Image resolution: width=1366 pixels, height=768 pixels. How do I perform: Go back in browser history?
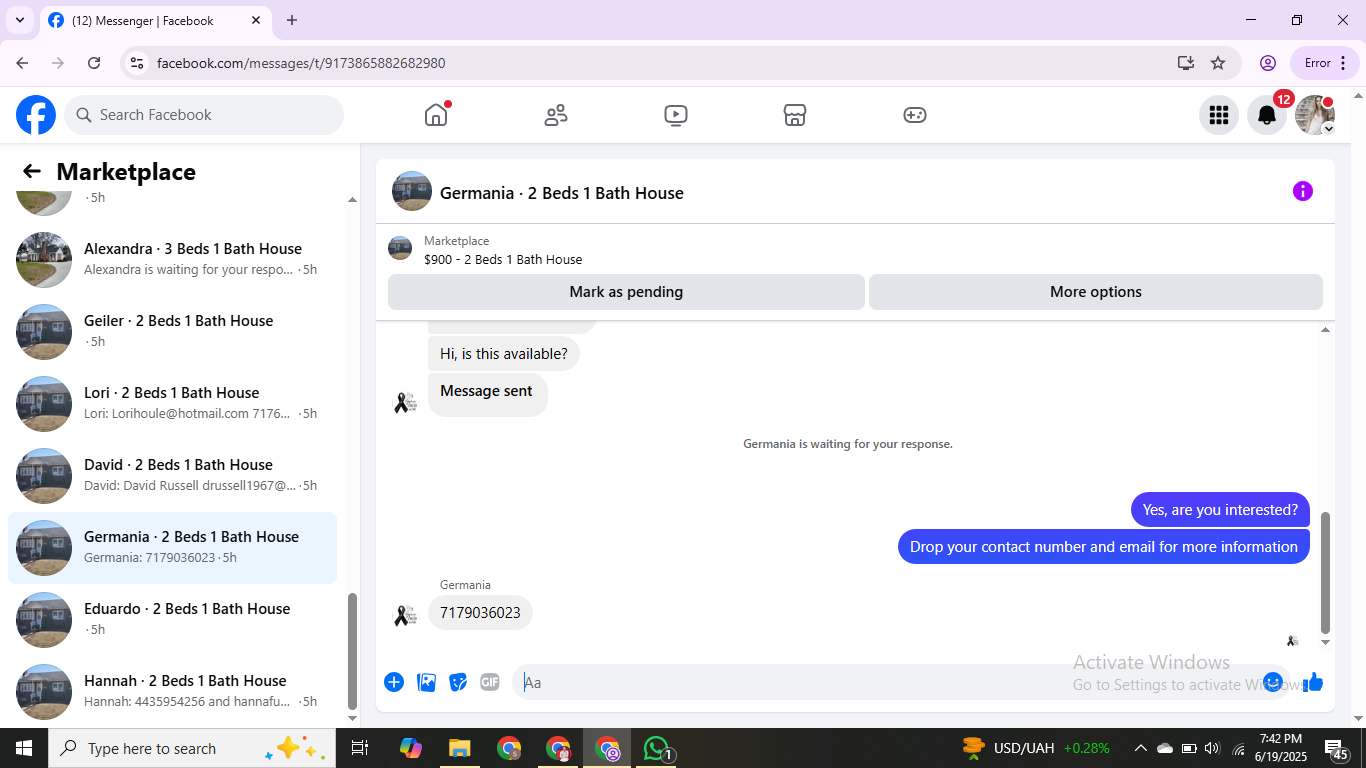tap(22, 63)
